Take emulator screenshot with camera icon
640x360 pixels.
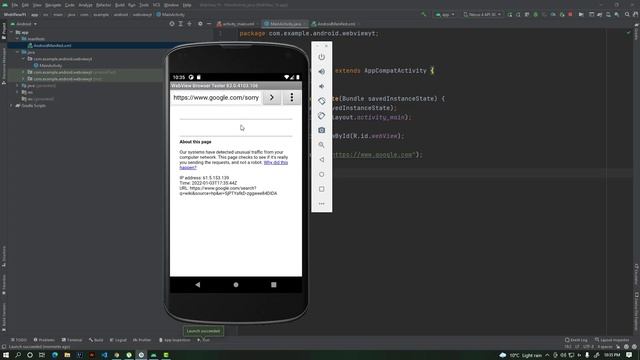pyautogui.click(x=322, y=130)
